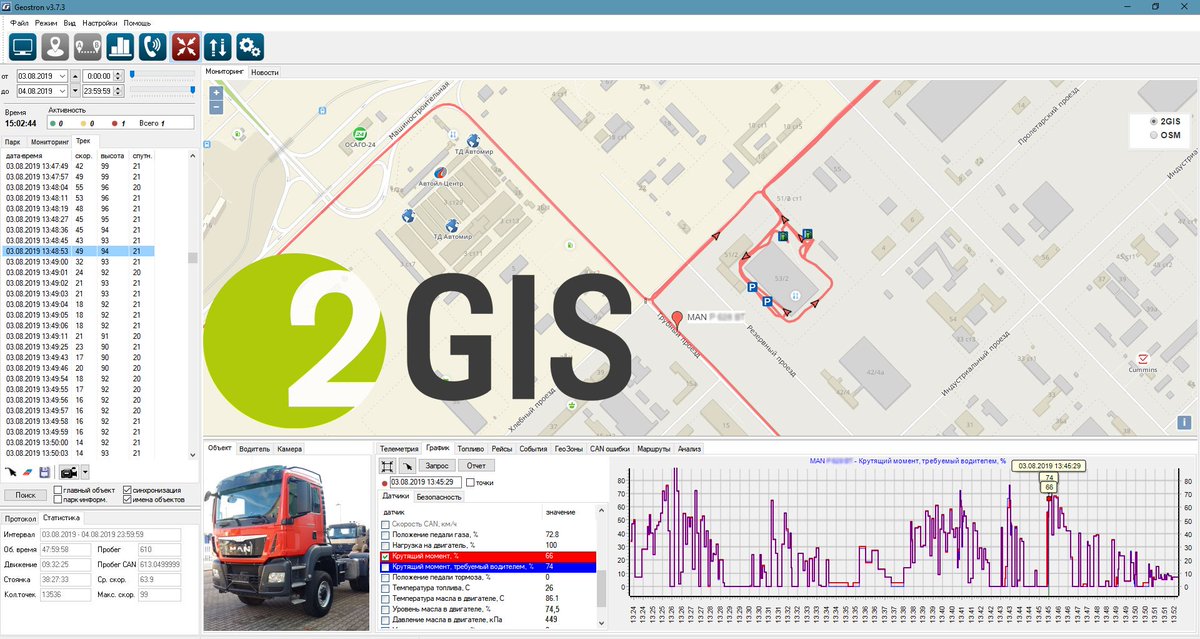
Task: Toggle парк информ. checkbox
Action: pos(57,500)
